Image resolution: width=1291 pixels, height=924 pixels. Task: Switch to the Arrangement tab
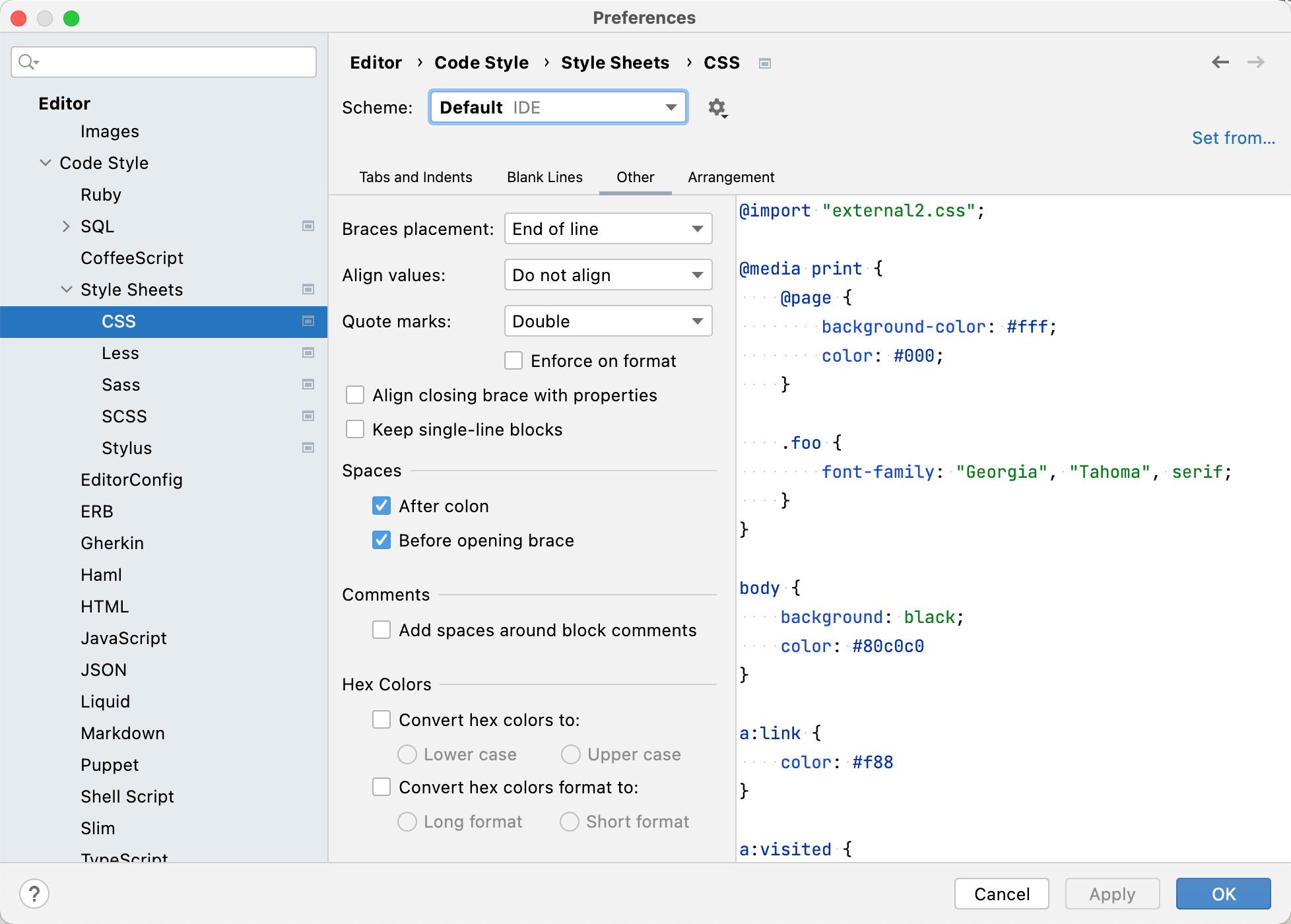click(x=731, y=177)
